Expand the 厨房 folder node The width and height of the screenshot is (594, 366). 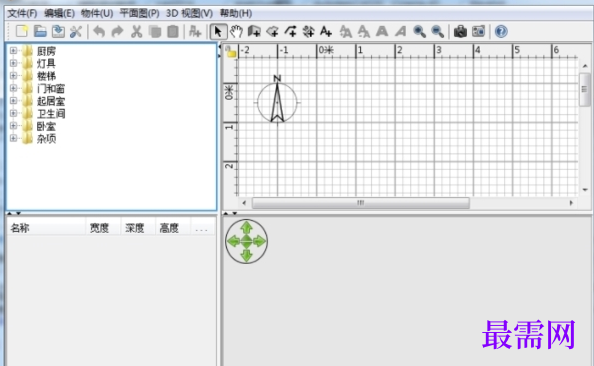[x=13, y=50]
